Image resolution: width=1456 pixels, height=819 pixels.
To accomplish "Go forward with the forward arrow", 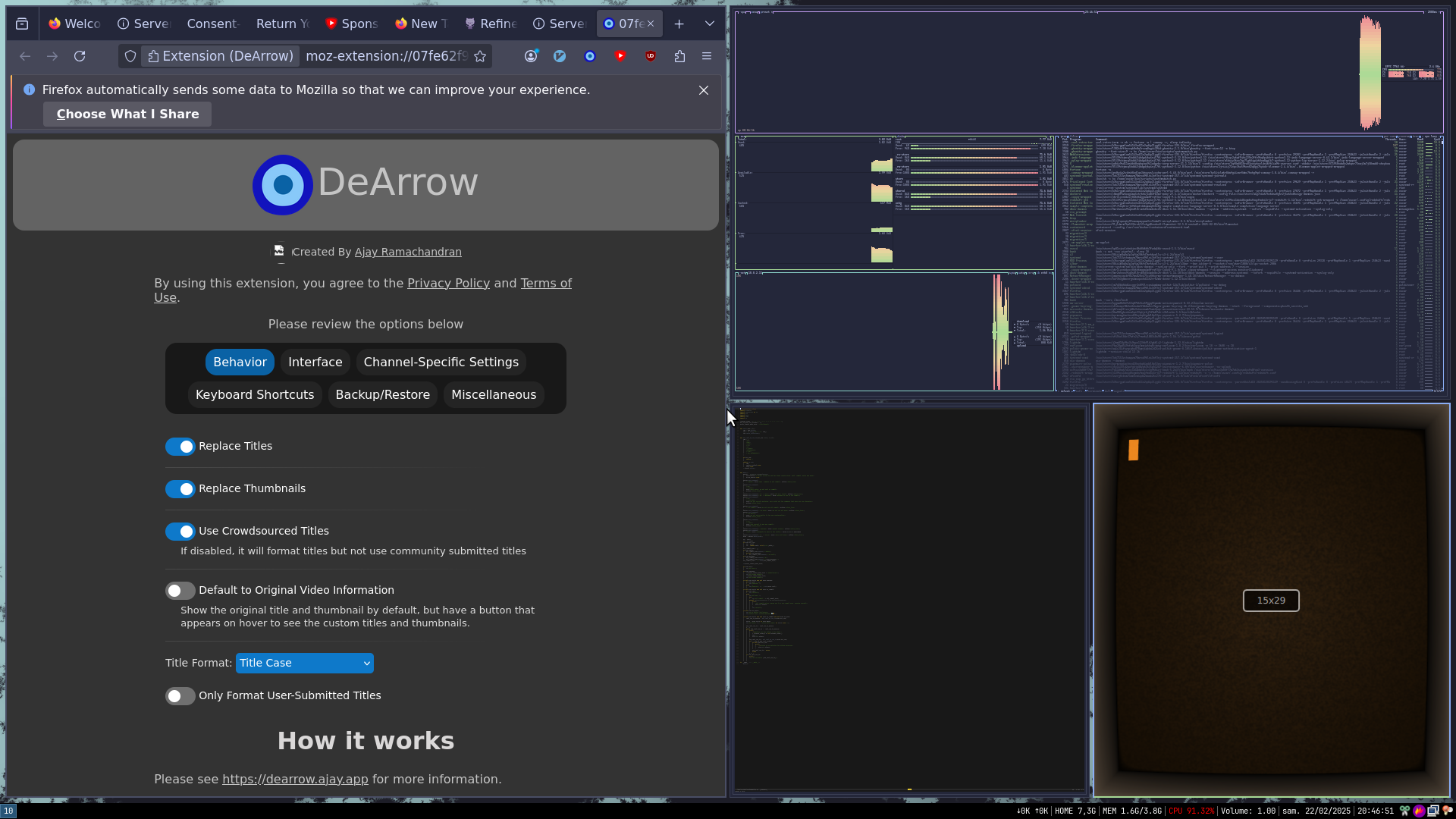I will [x=52, y=56].
